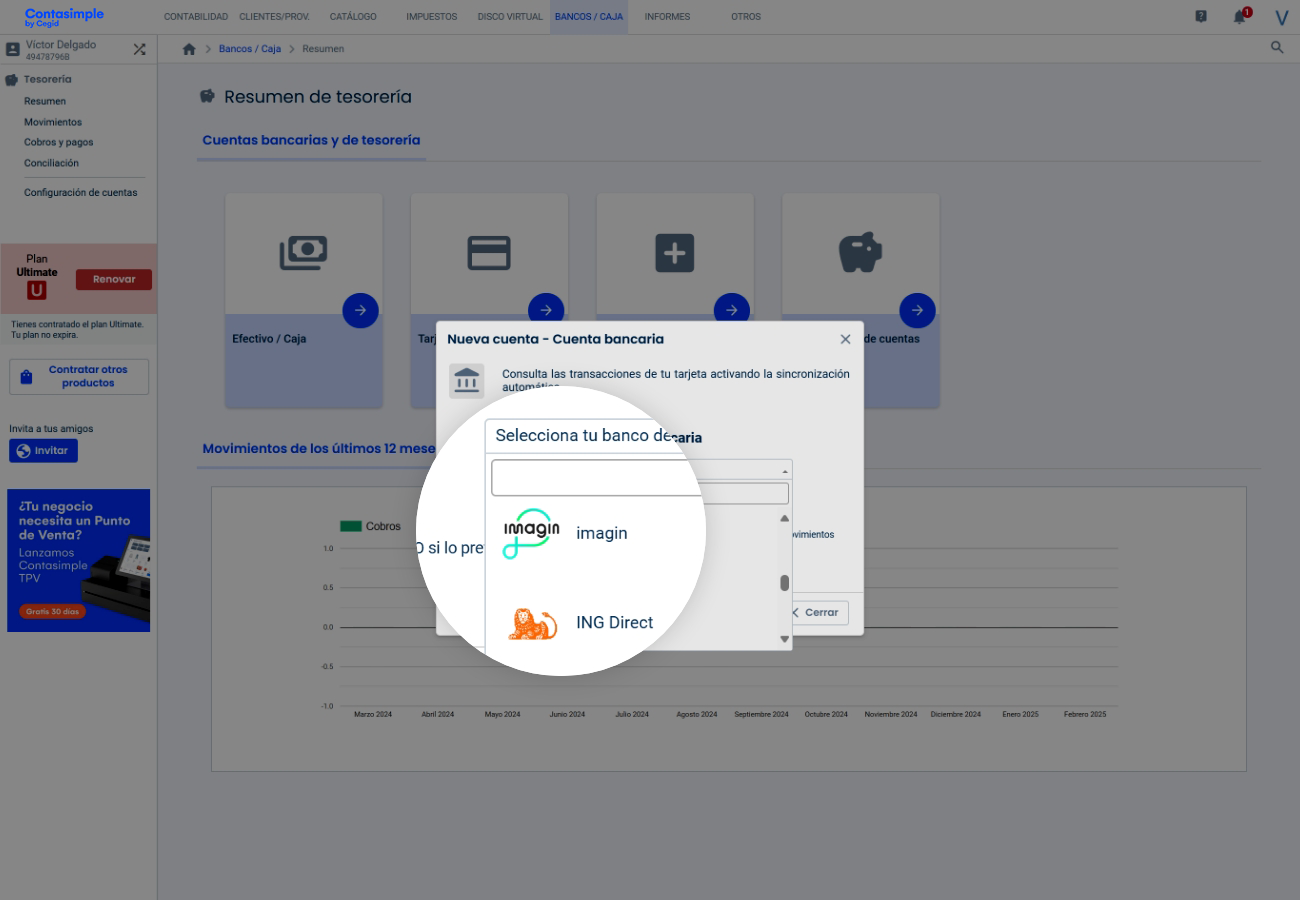Open the CATÁLOGO menu

click(353, 17)
